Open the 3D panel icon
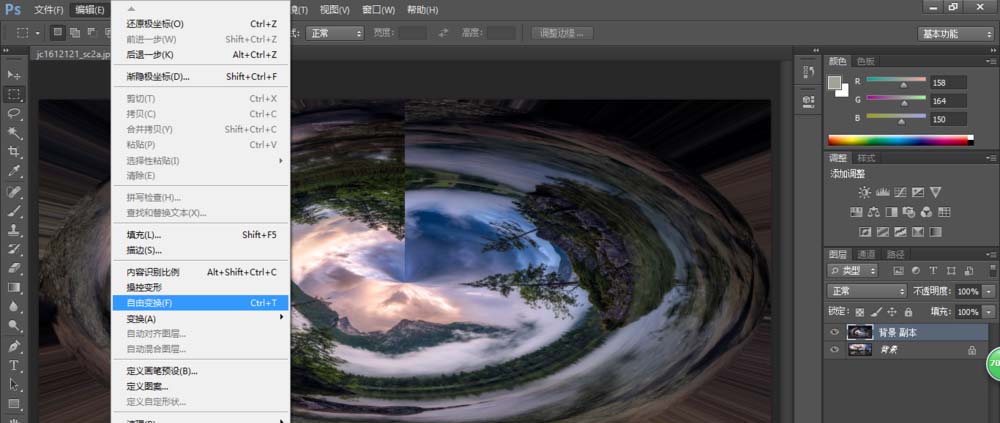Viewport: 1000px width, 423px height. point(808,100)
